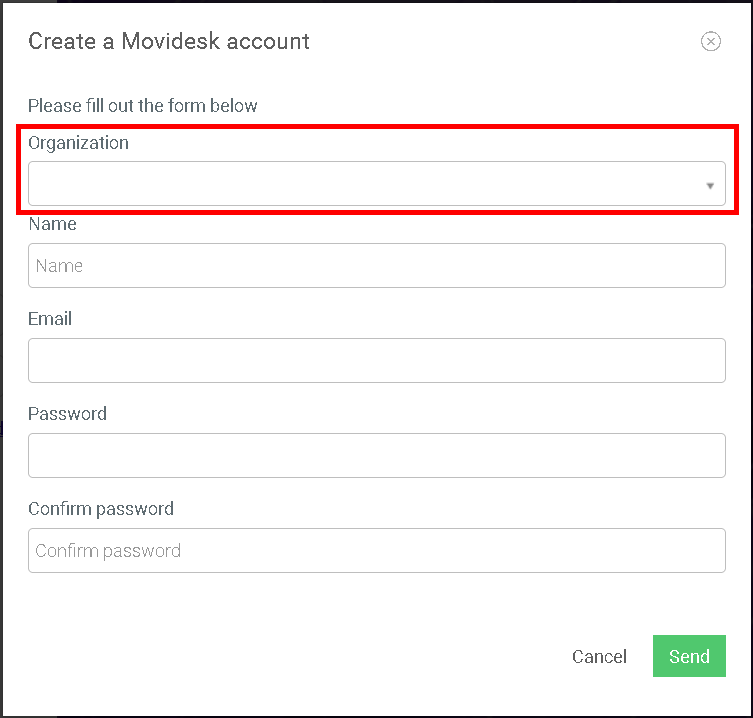Click the Cancel button
753x718 pixels.
click(599, 657)
